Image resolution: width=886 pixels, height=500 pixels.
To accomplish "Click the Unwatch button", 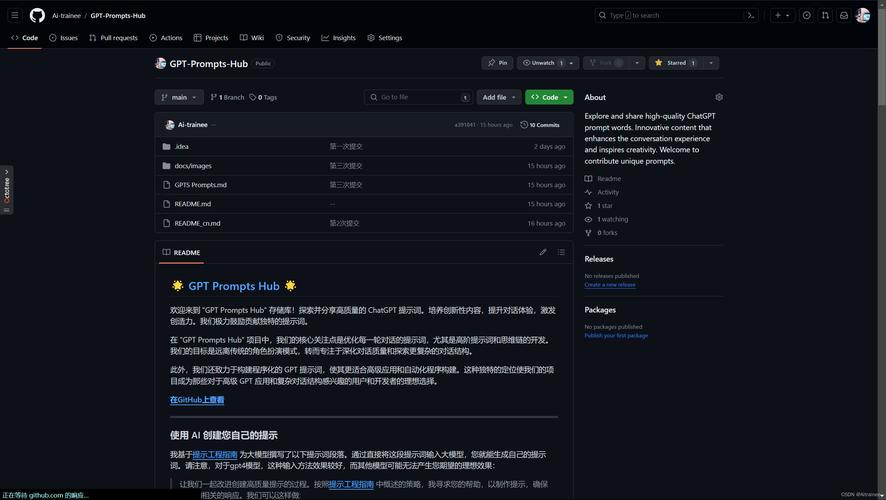I will tap(542, 63).
